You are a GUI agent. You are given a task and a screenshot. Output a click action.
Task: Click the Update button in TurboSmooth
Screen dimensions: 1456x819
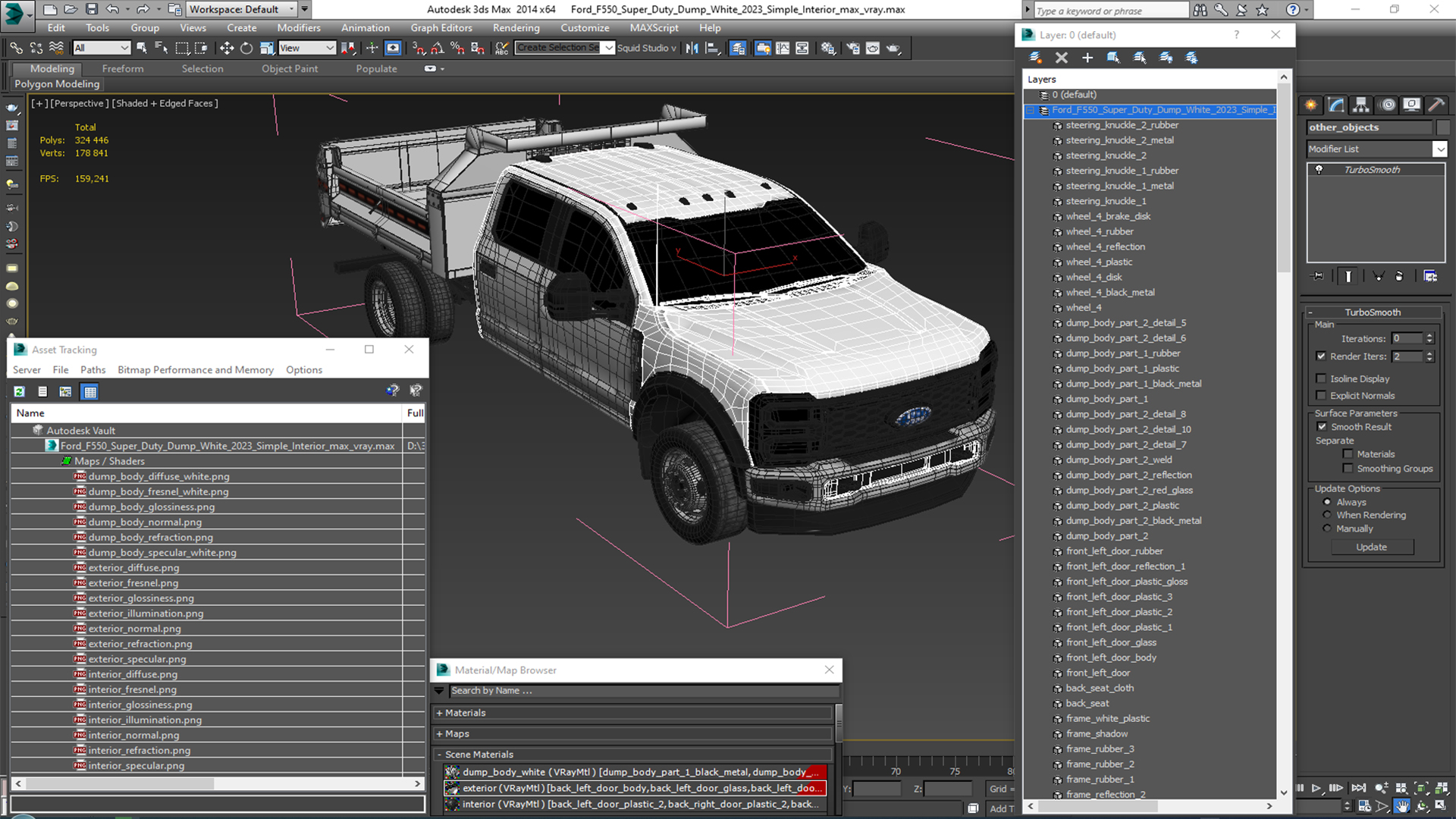point(1372,547)
